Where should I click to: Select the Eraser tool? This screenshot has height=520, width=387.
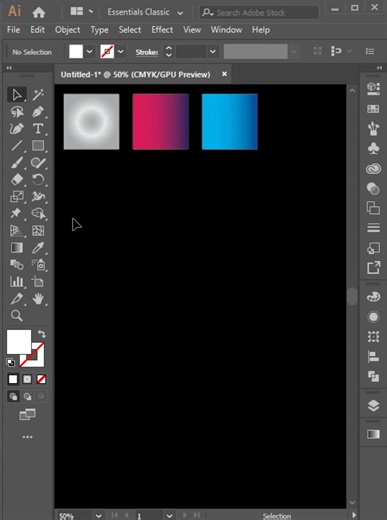click(x=17, y=180)
